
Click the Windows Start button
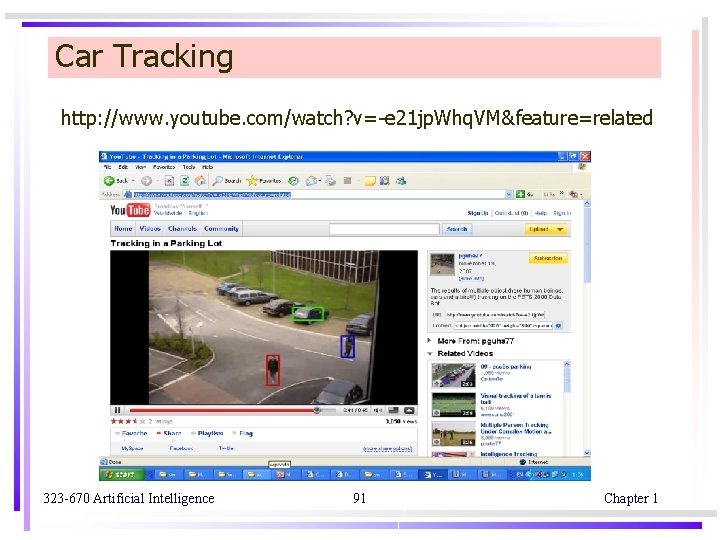coord(122,474)
